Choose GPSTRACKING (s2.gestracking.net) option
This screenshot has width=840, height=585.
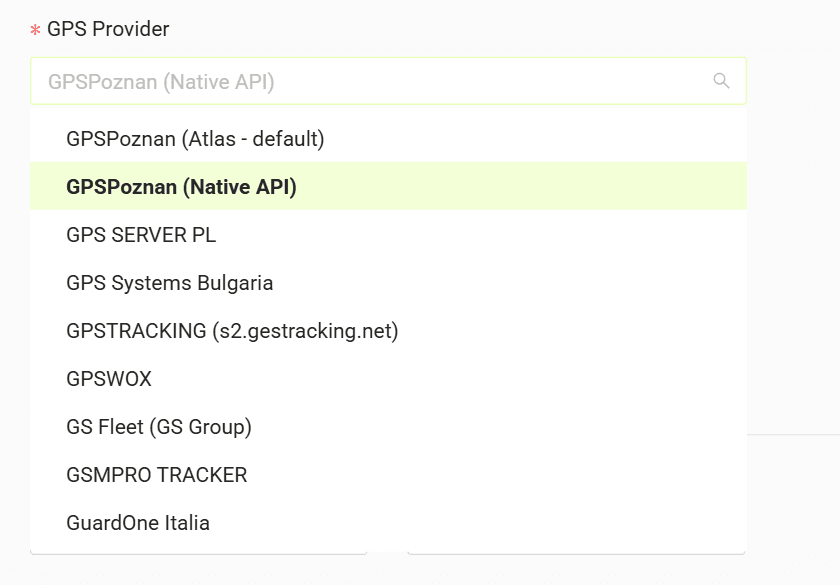pyautogui.click(x=388, y=331)
